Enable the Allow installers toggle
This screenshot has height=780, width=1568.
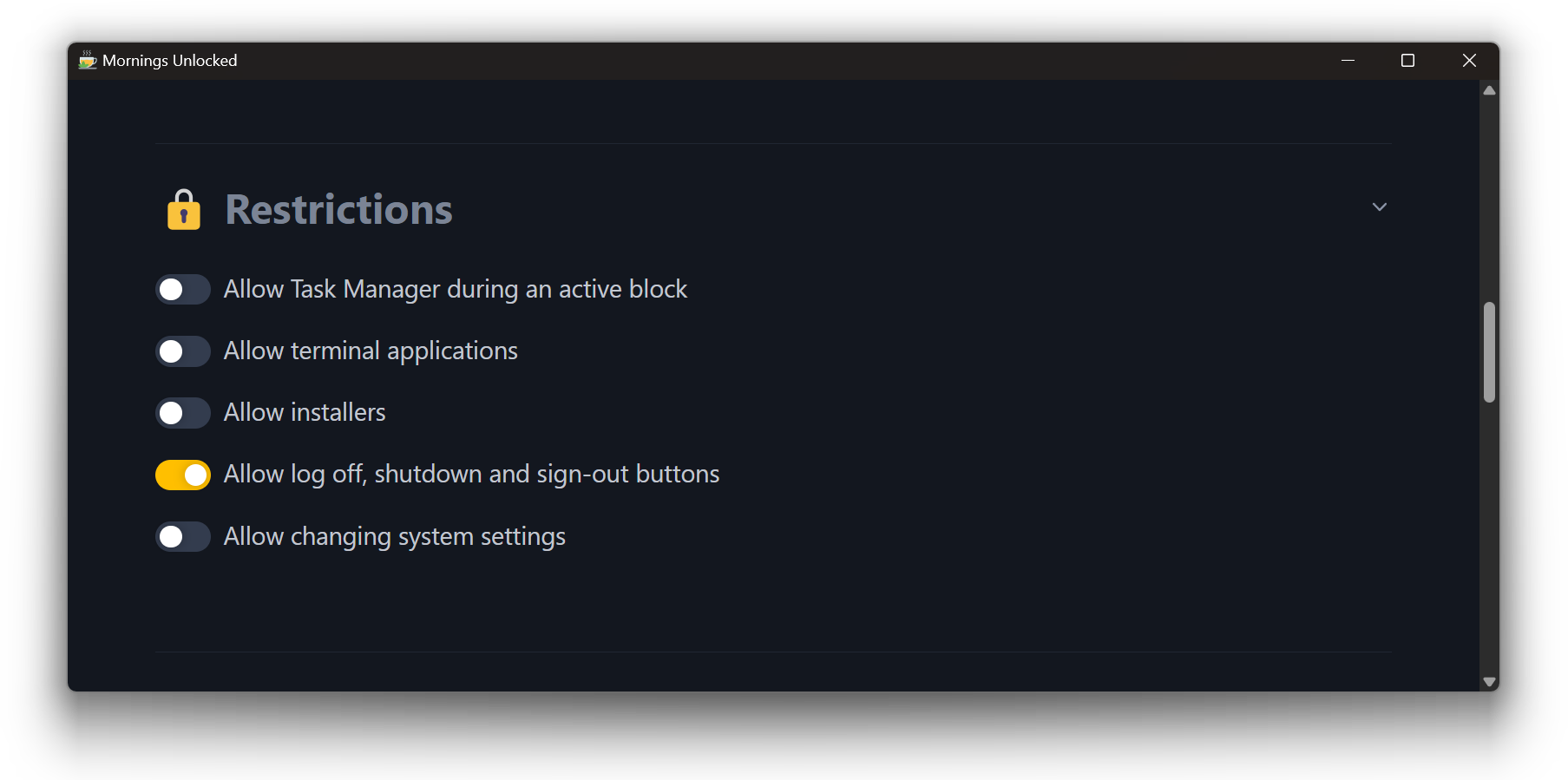pos(183,413)
